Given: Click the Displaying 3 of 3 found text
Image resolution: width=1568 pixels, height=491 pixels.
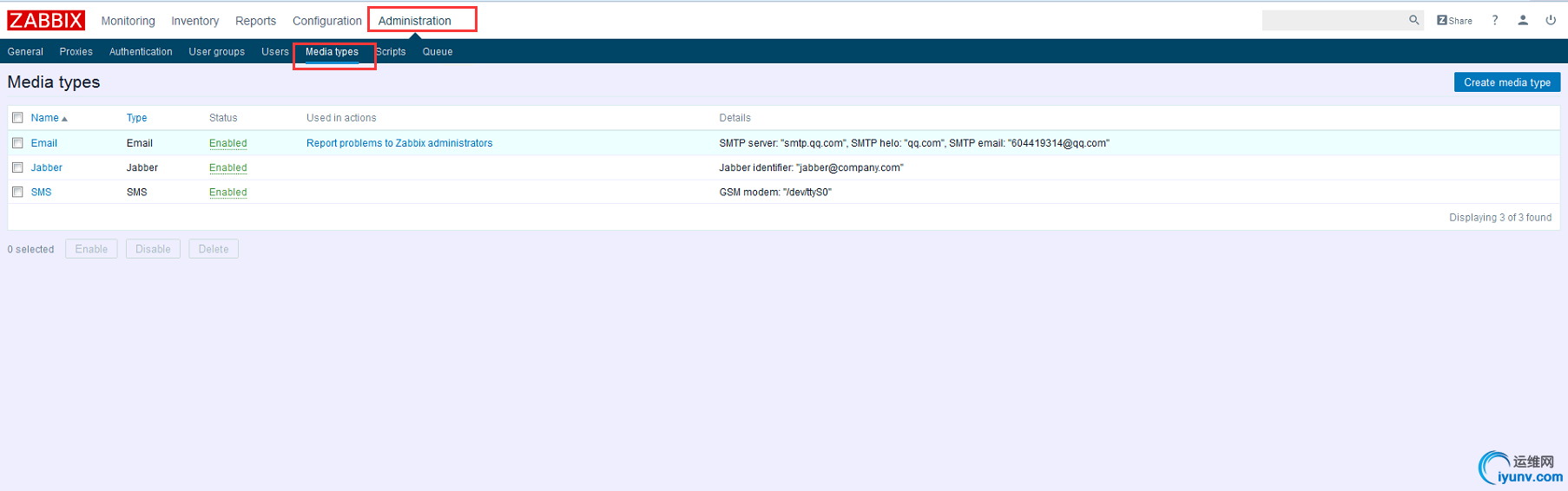Looking at the screenshot, I should pyautogui.click(x=1500, y=218).
